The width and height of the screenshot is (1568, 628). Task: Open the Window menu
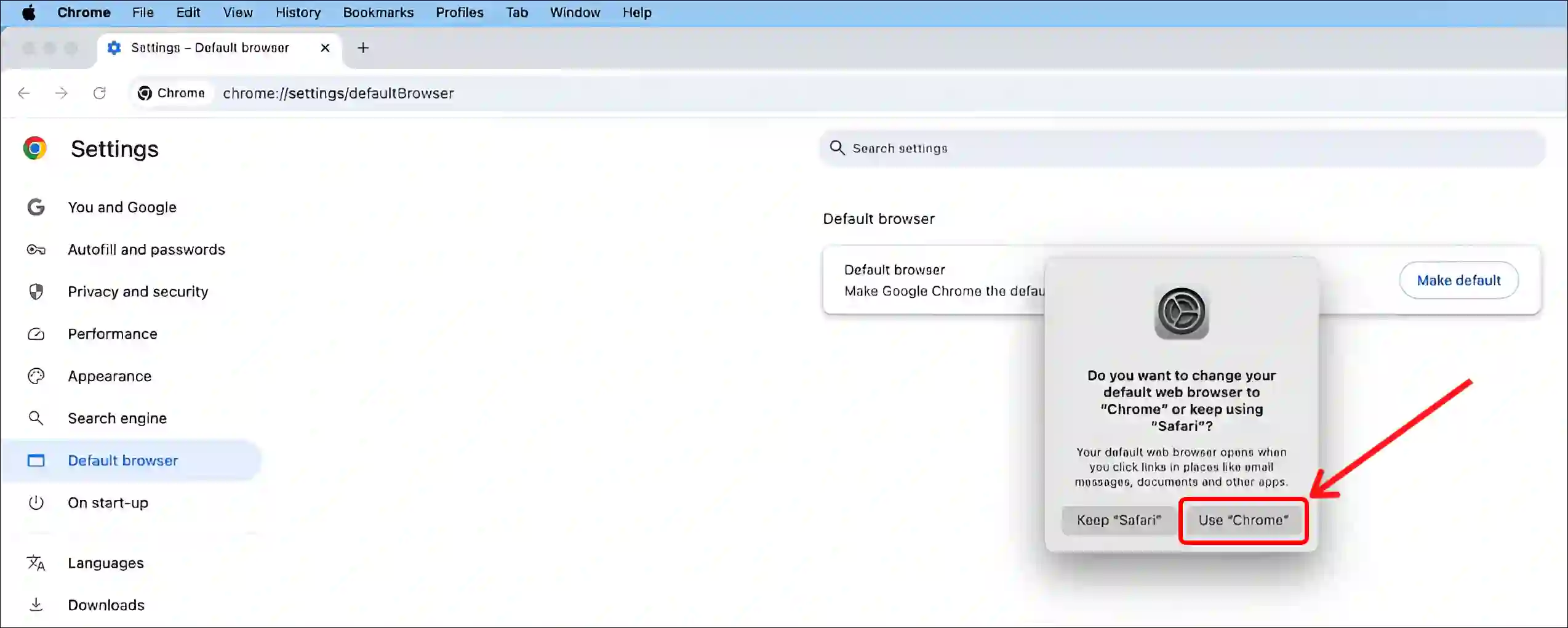(575, 12)
